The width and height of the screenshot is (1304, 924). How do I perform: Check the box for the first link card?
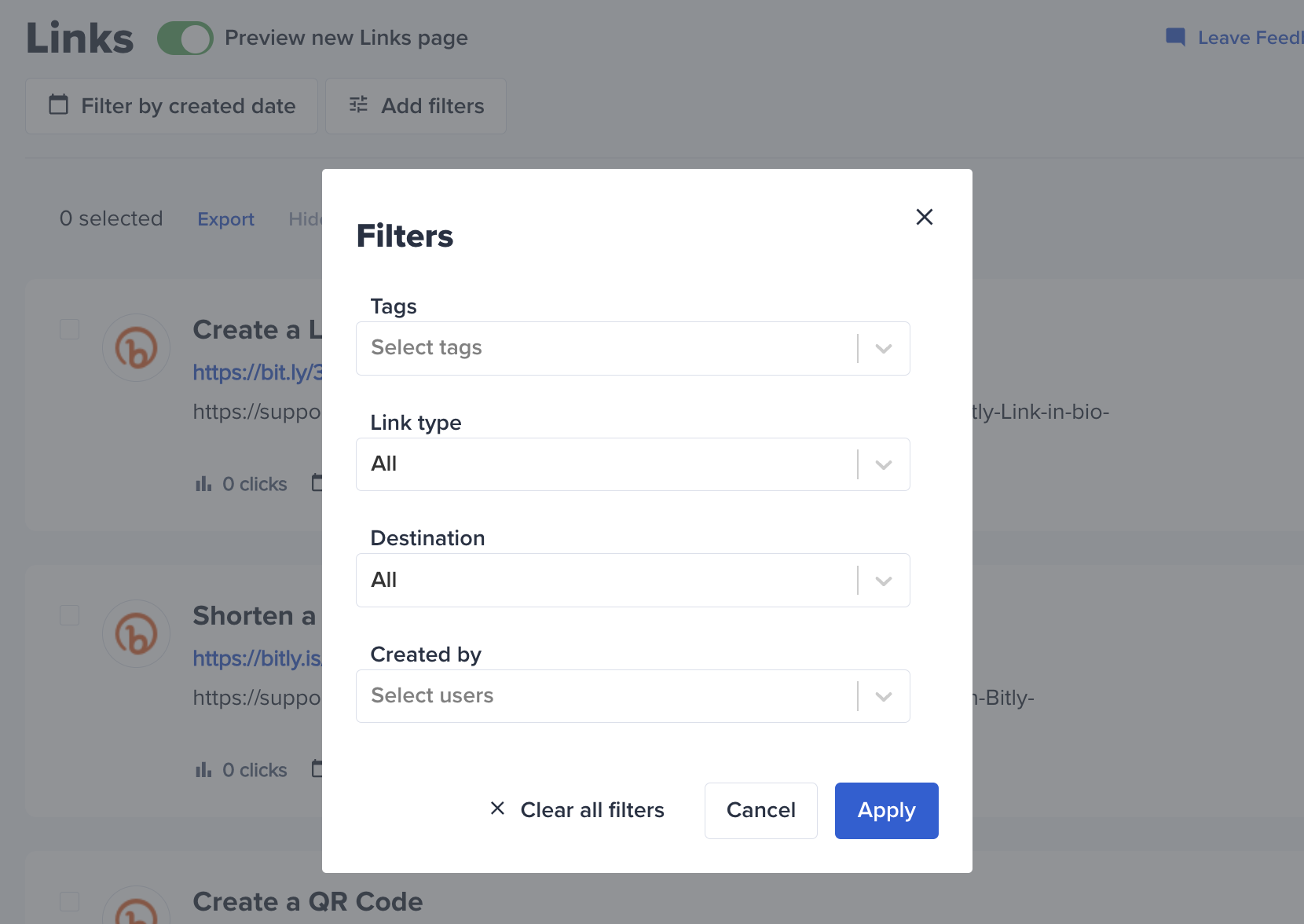(70, 329)
